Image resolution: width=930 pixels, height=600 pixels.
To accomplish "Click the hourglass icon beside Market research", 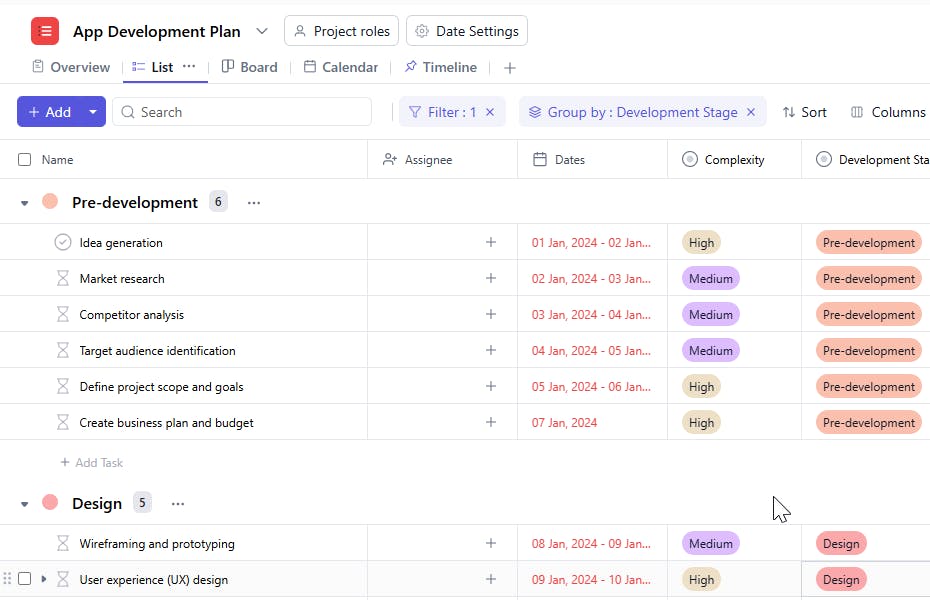I will click(63, 278).
